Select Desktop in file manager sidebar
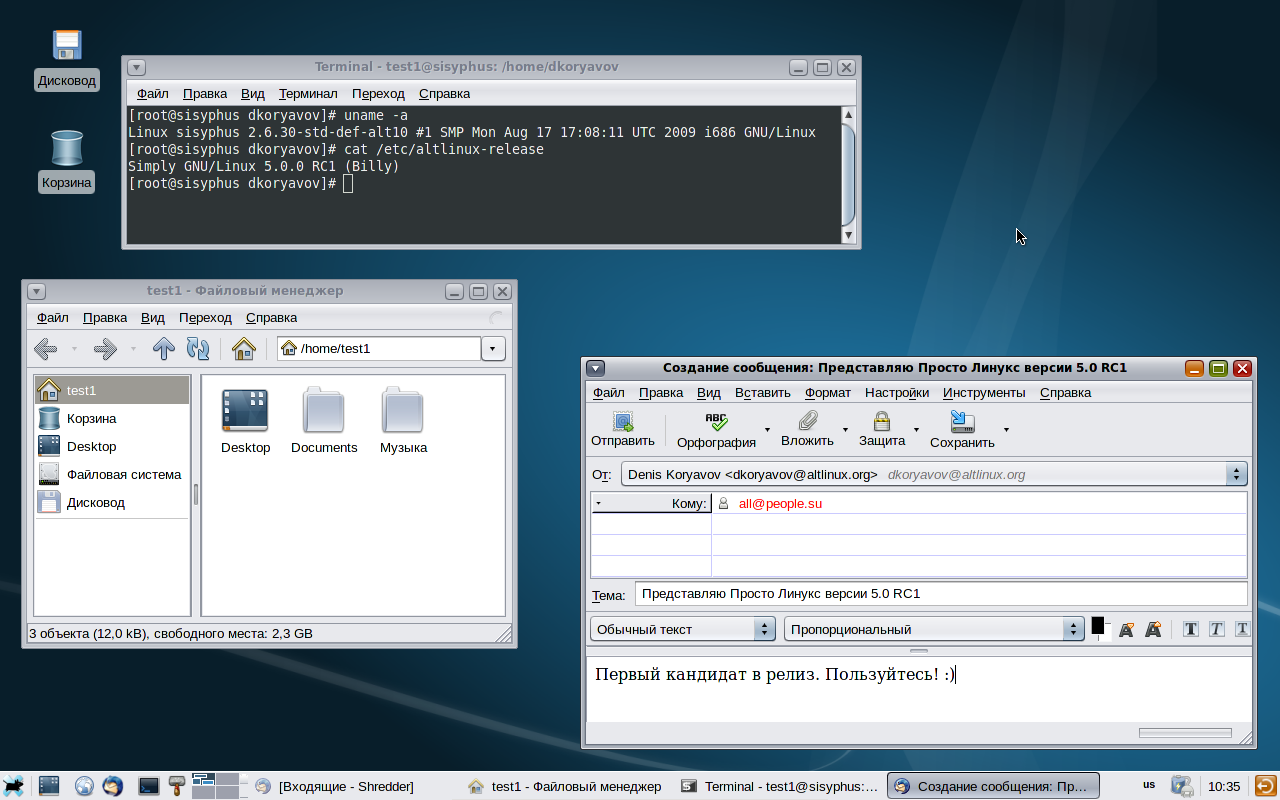Image resolution: width=1280 pixels, height=800 pixels. [x=112, y=446]
